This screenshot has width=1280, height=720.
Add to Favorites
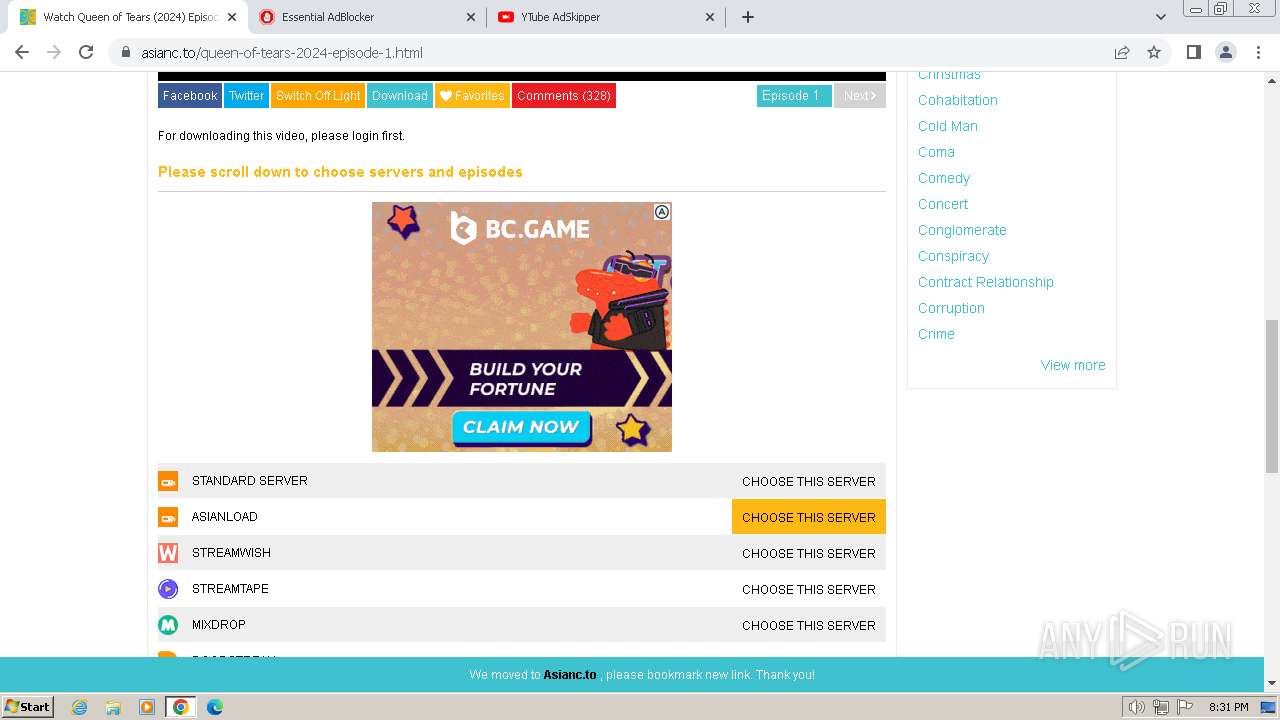click(x=472, y=96)
